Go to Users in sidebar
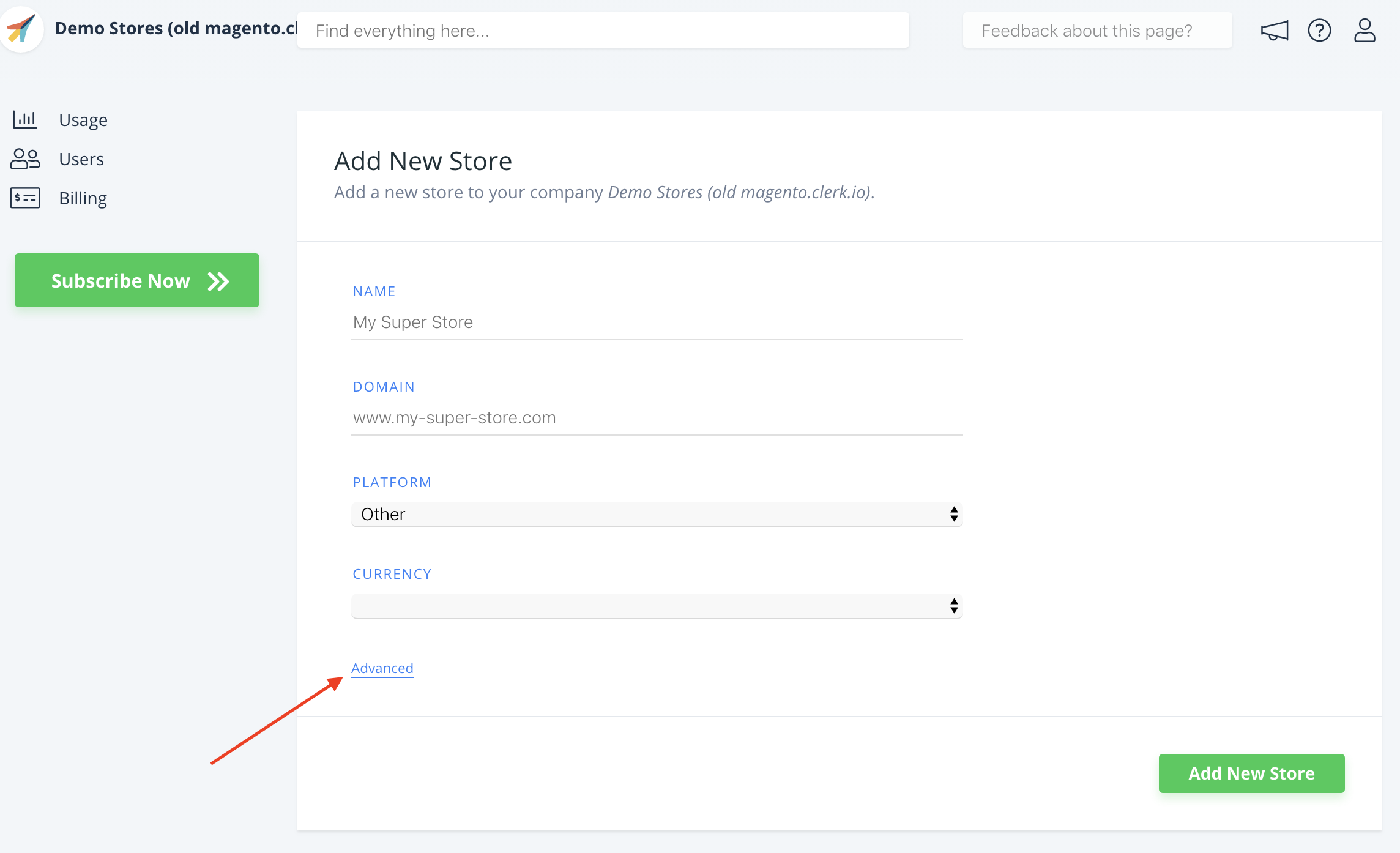 coord(81,159)
